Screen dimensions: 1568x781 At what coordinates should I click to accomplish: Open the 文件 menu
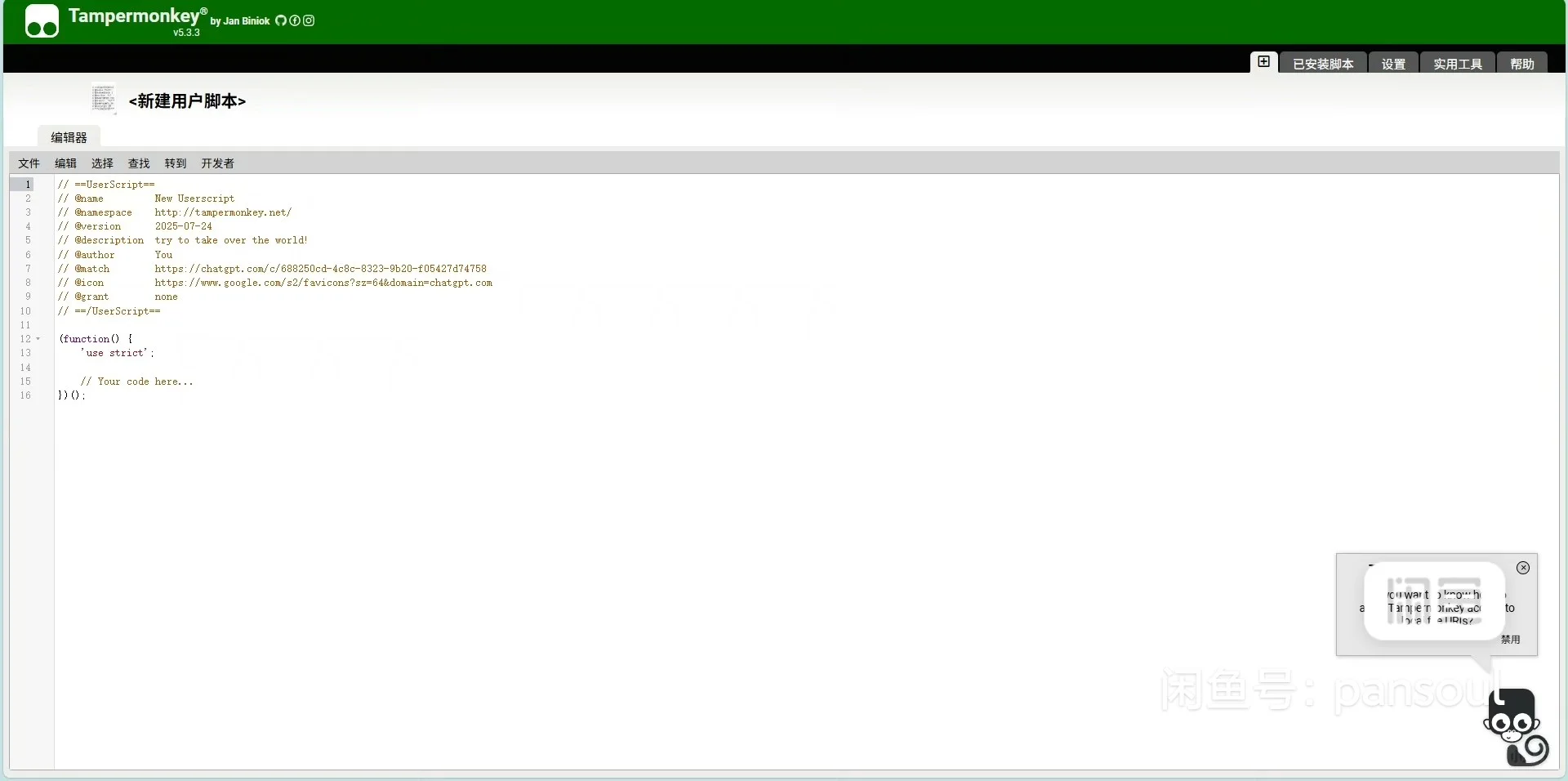(x=29, y=163)
